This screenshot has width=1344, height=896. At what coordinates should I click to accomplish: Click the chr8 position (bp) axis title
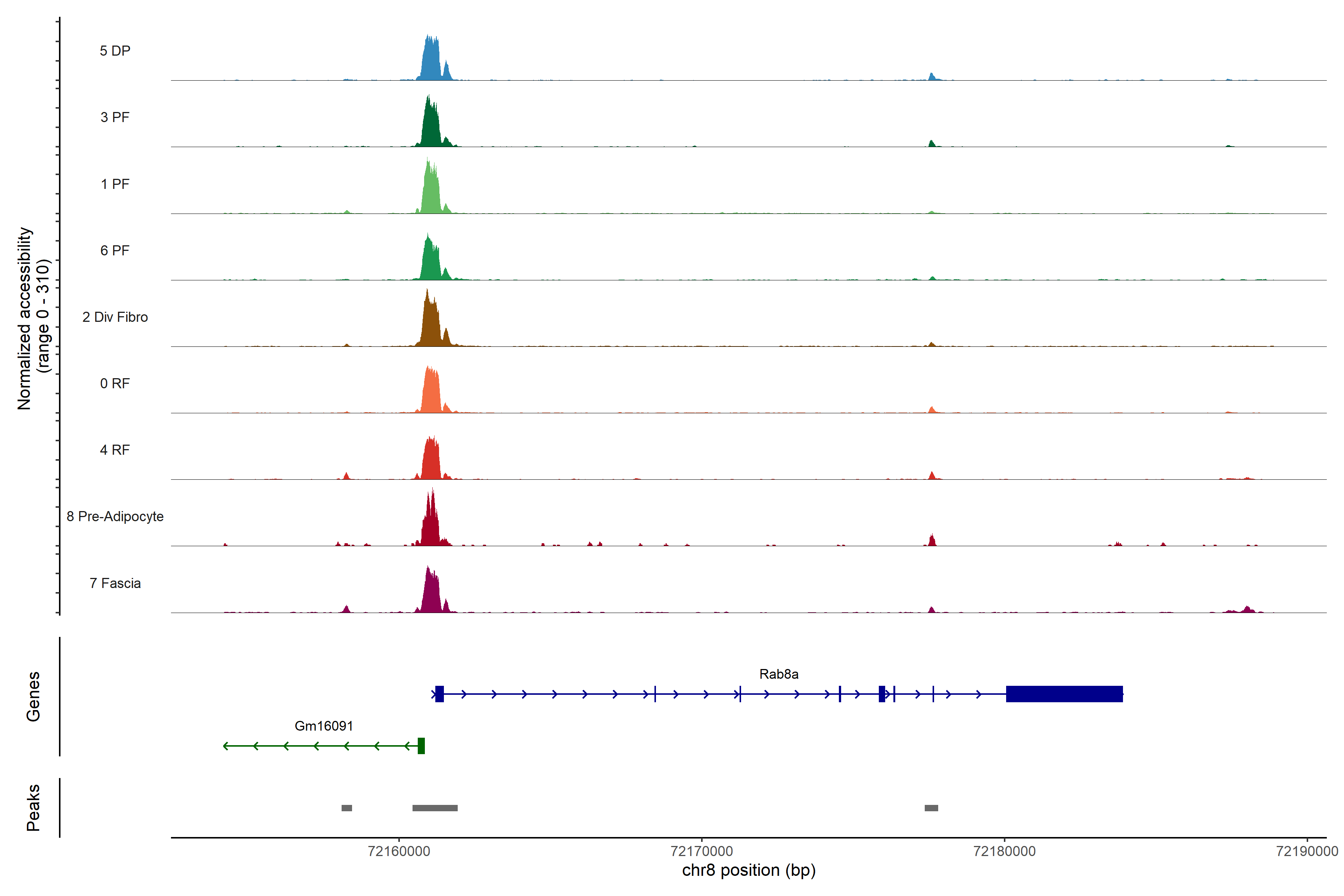749,870
